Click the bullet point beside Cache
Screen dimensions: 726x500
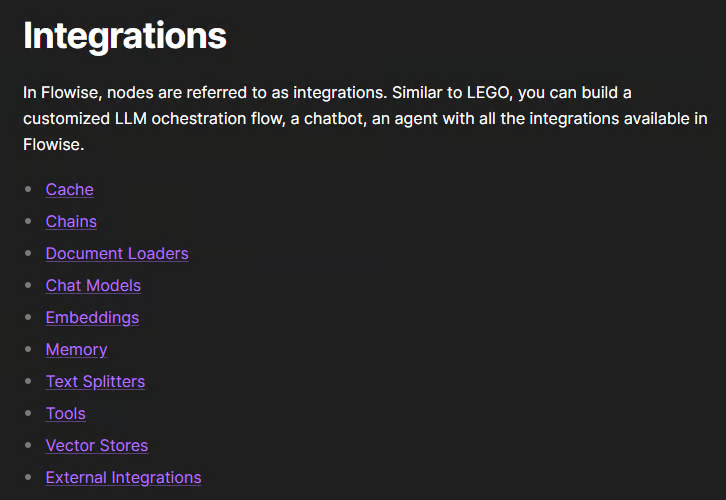[x=28, y=190]
